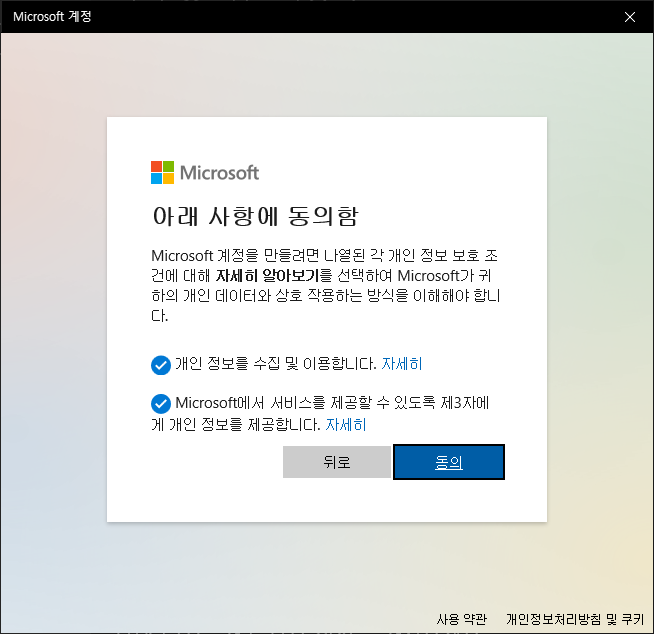Click the bold 자세히 알아보기 text

tap(267, 276)
